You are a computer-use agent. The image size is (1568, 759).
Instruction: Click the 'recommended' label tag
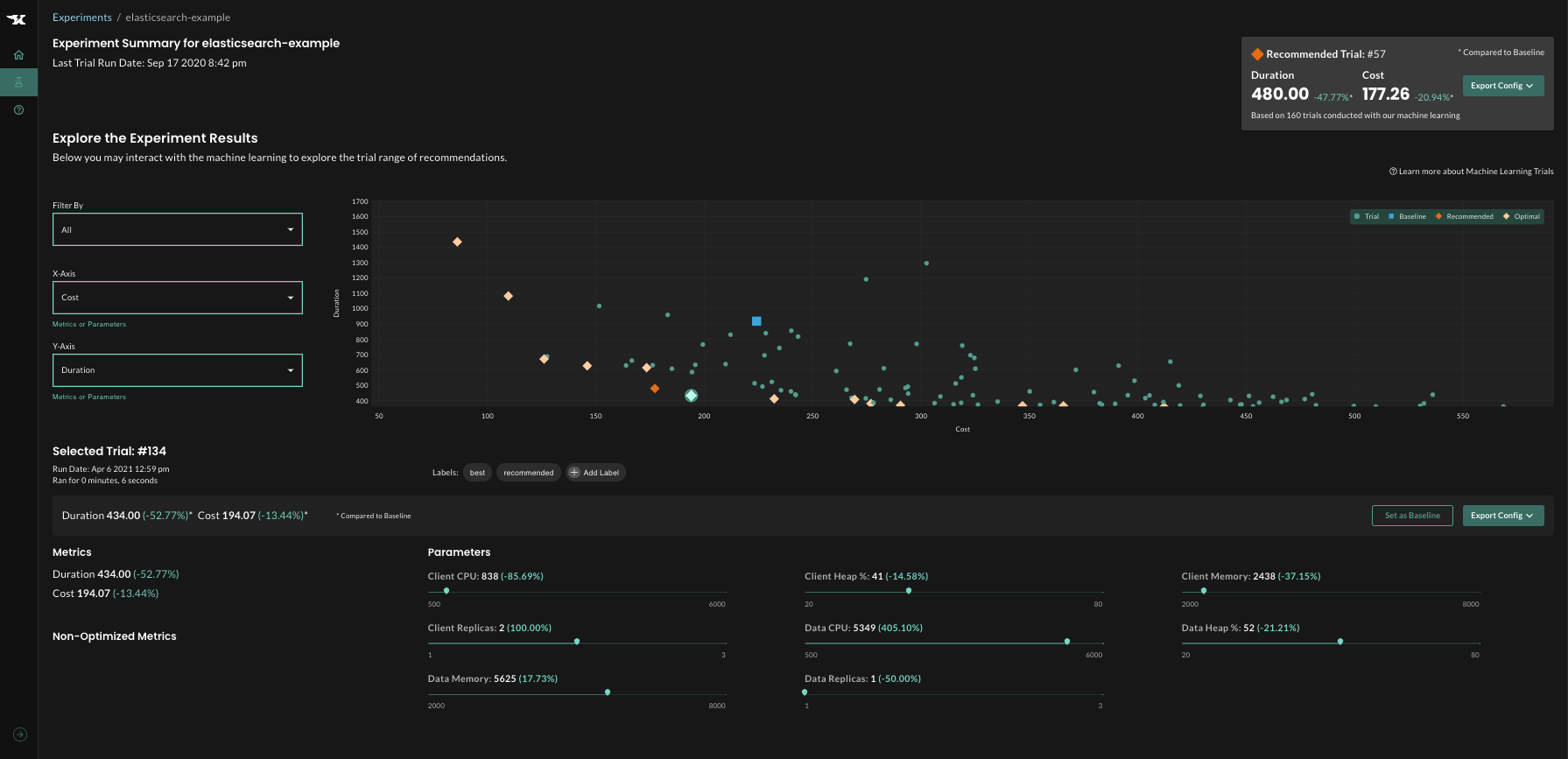(x=529, y=473)
